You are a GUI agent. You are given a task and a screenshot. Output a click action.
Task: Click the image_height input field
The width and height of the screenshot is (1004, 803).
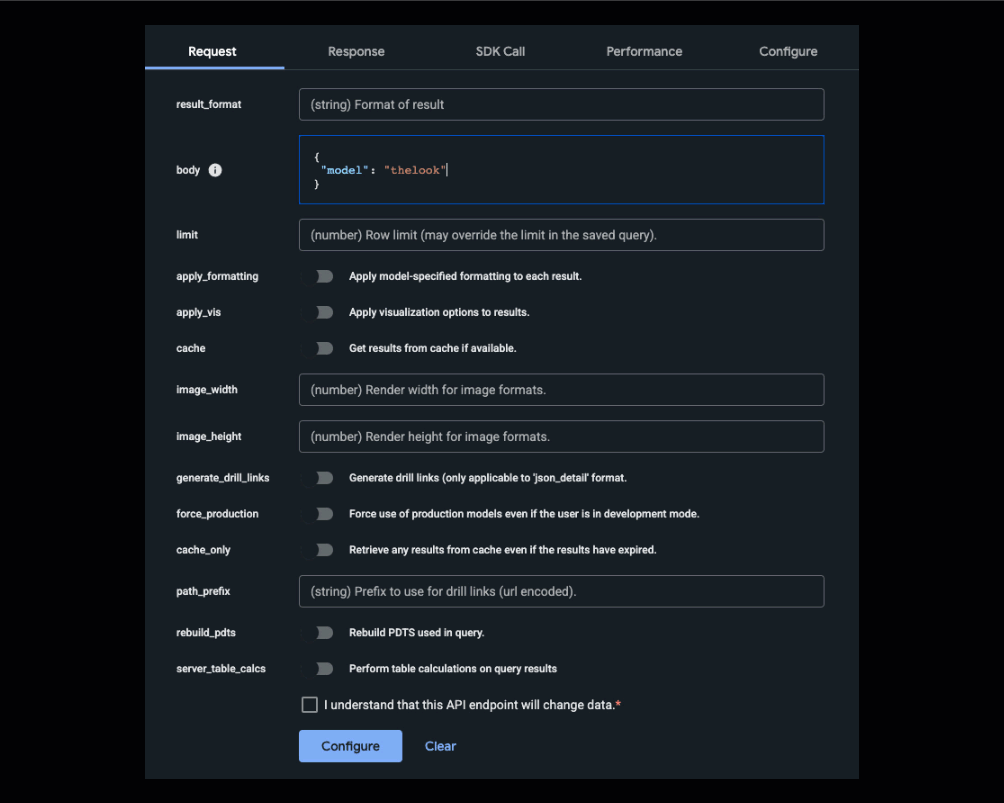tap(562, 436)
